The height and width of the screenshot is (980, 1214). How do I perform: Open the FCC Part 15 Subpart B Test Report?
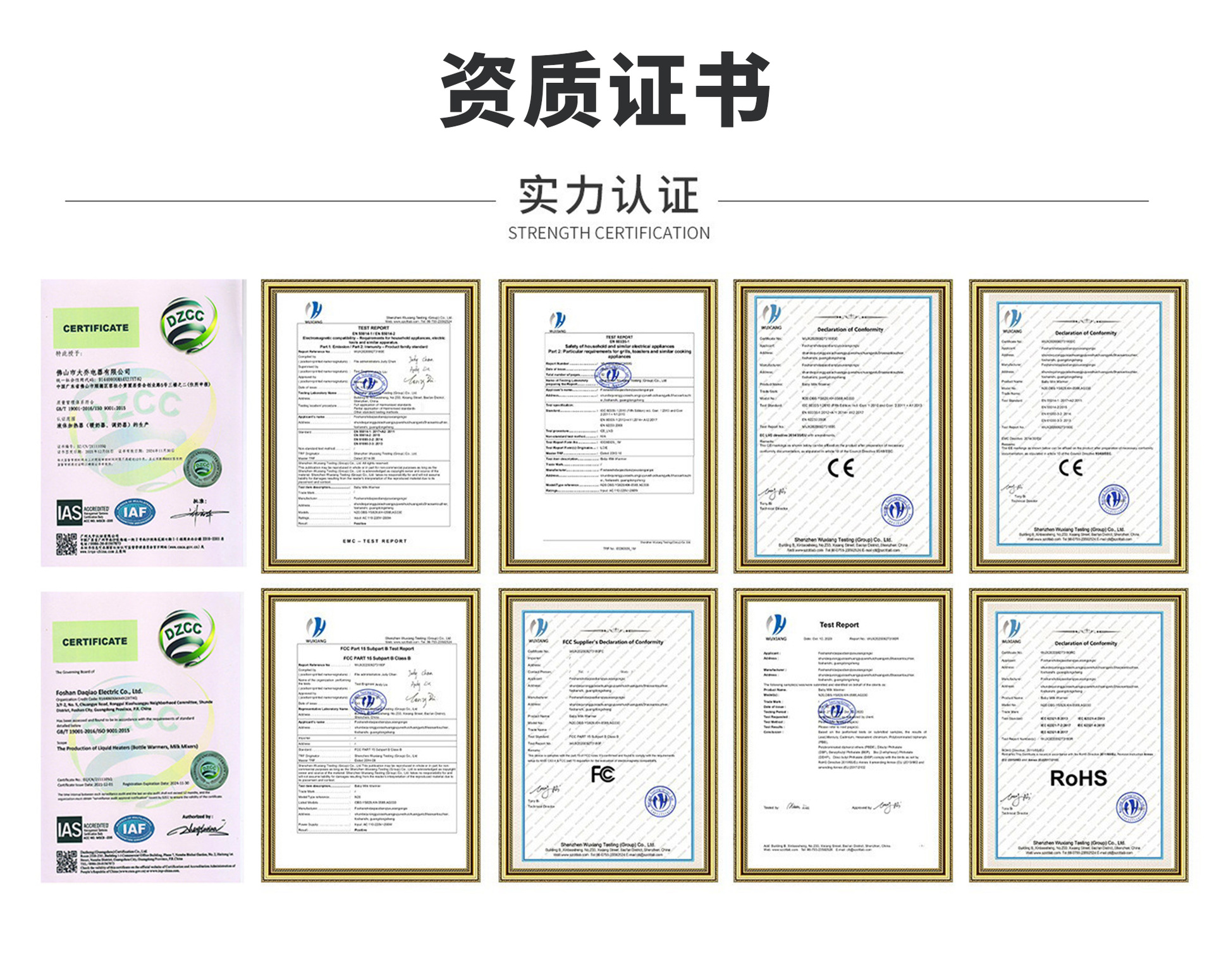[371, 735]
